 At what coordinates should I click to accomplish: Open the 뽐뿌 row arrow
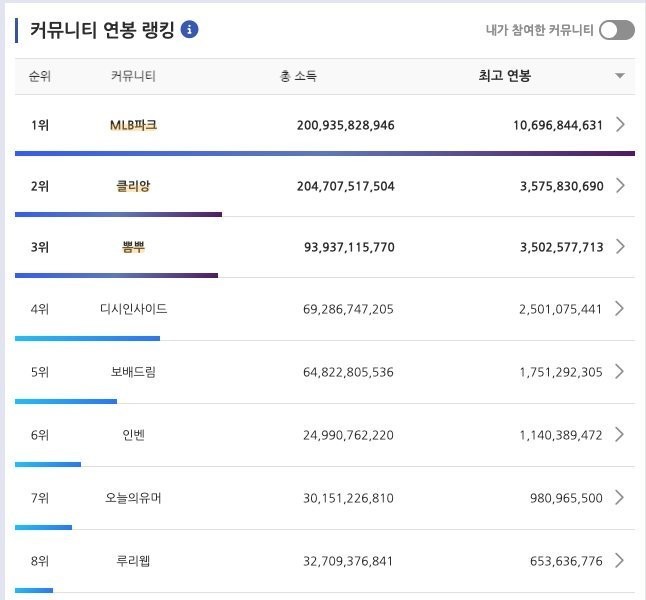[621, 247]
